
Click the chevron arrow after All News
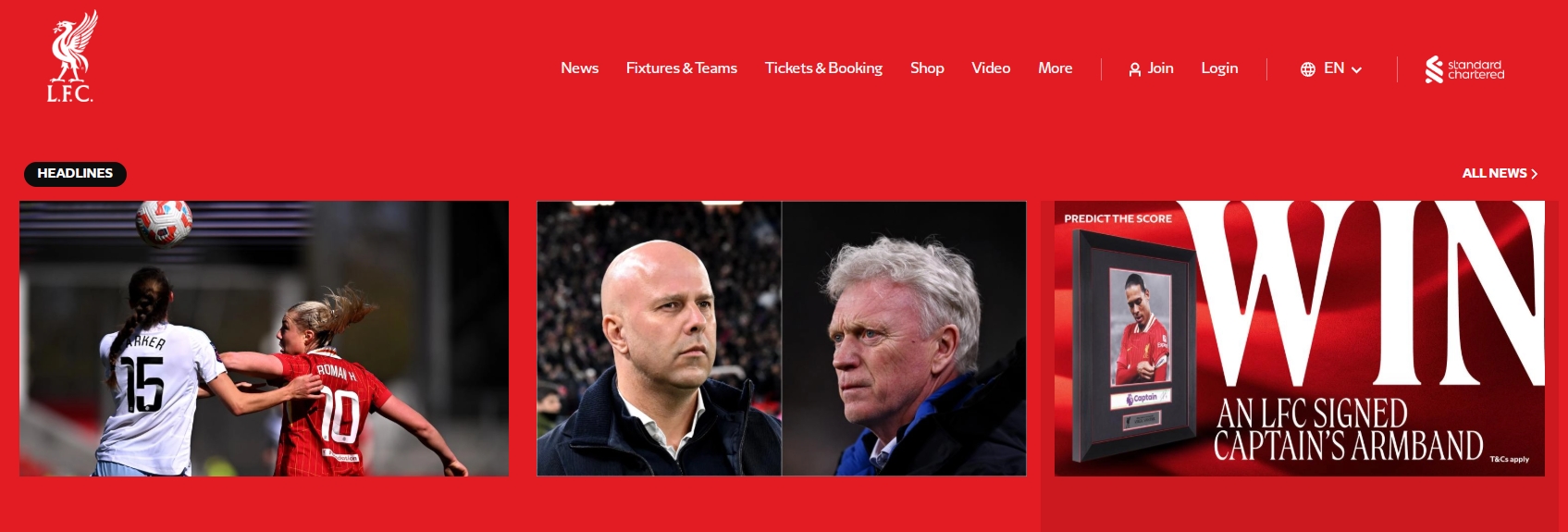tap(1534, 174)
